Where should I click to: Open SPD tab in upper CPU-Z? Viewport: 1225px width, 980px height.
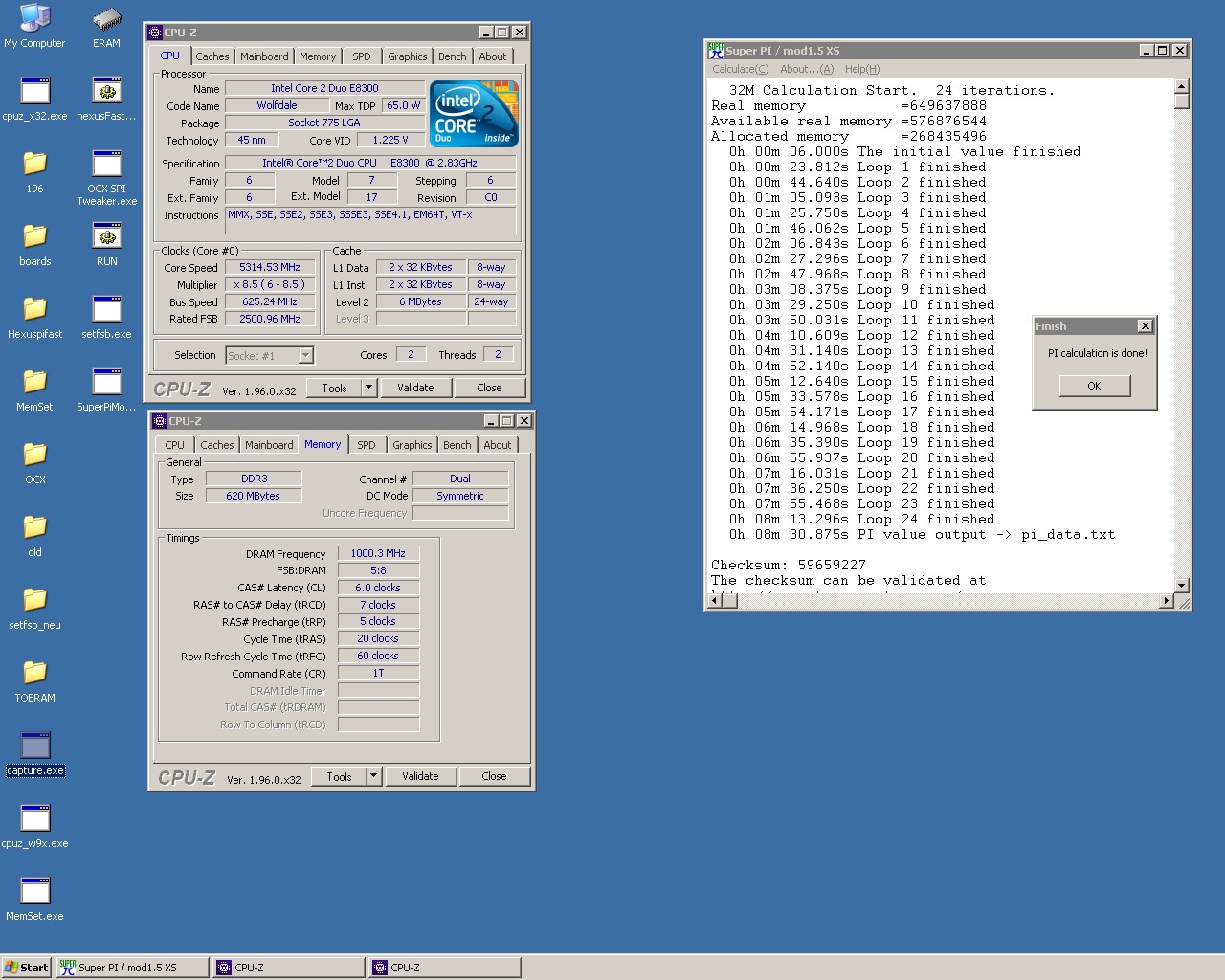[362, 56]
